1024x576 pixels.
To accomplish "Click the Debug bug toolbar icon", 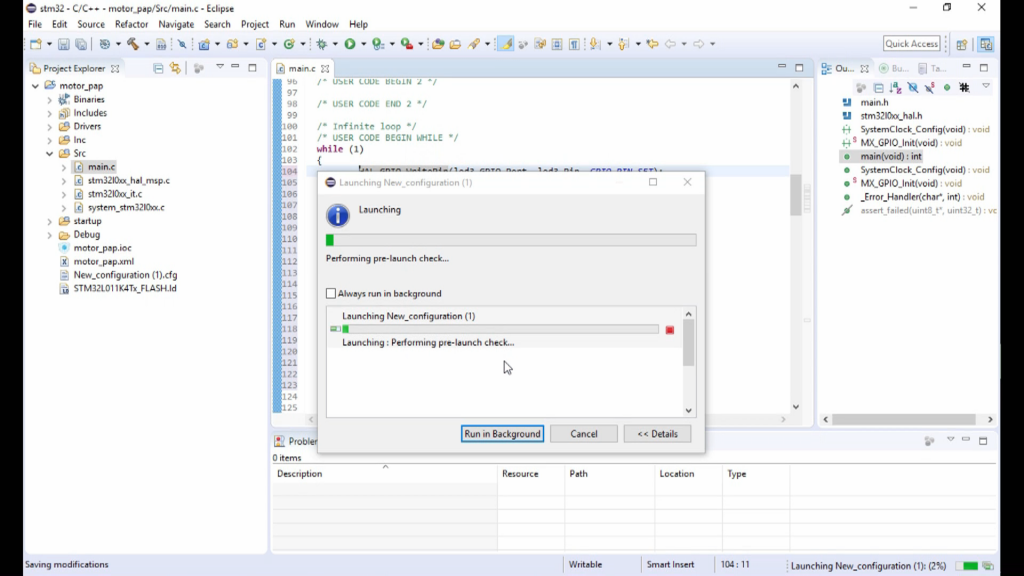I will point(322,44).
